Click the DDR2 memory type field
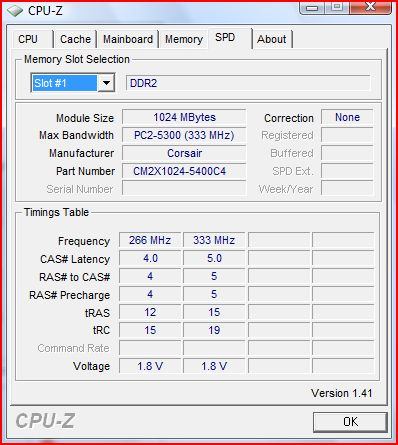Viewport: 398px width, 445px height. (248, 83)
